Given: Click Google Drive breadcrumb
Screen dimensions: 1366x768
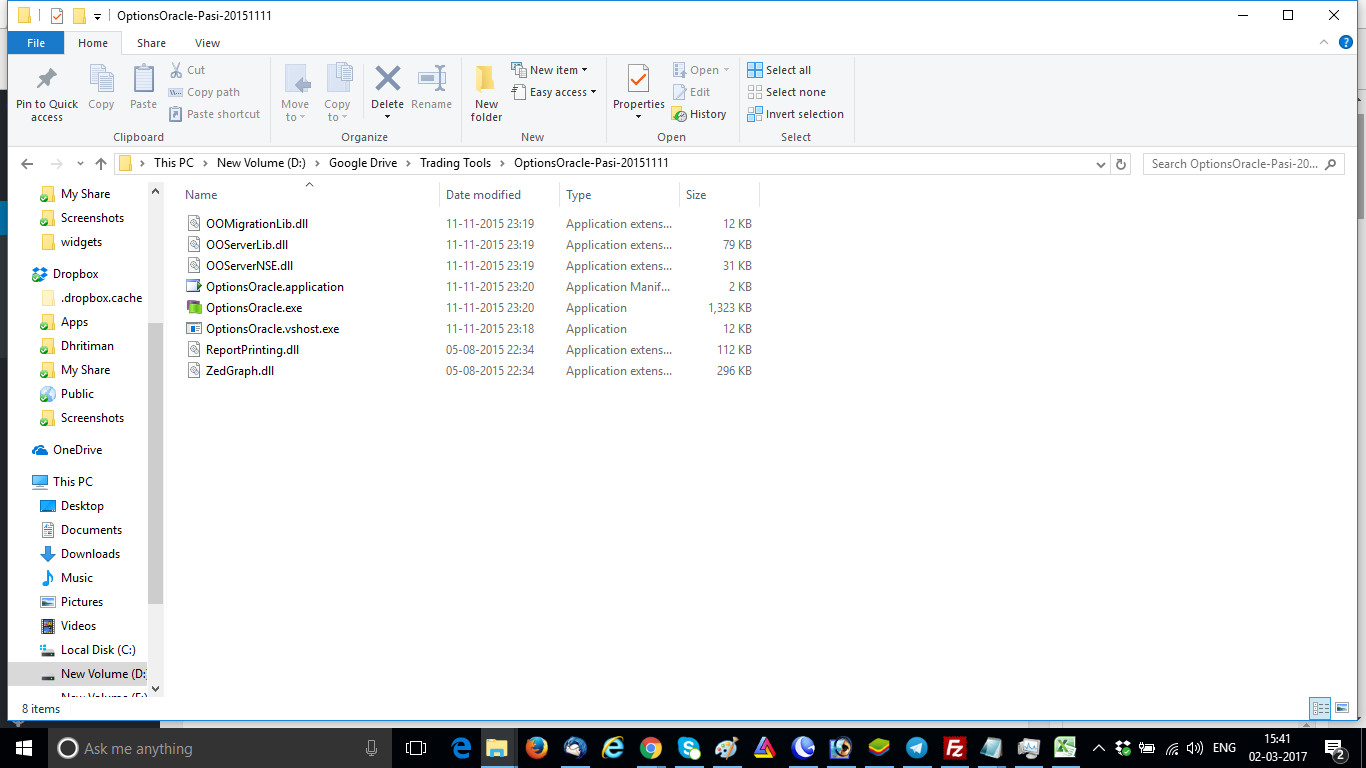Looking at the screenshot, I should point(363,163).
